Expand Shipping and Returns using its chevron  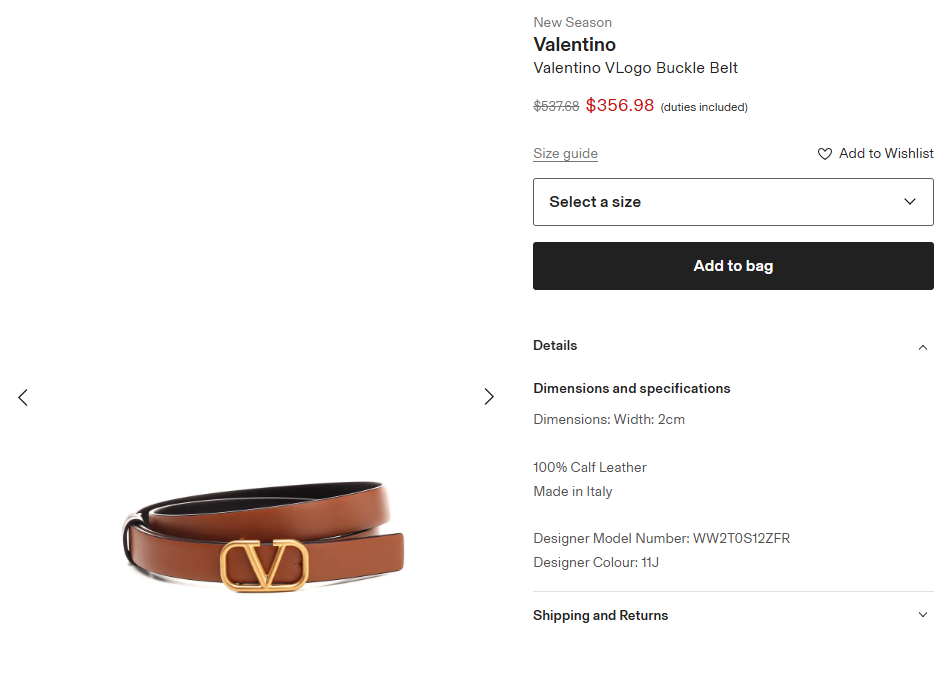pyautogui.click(x=923, y=615)
